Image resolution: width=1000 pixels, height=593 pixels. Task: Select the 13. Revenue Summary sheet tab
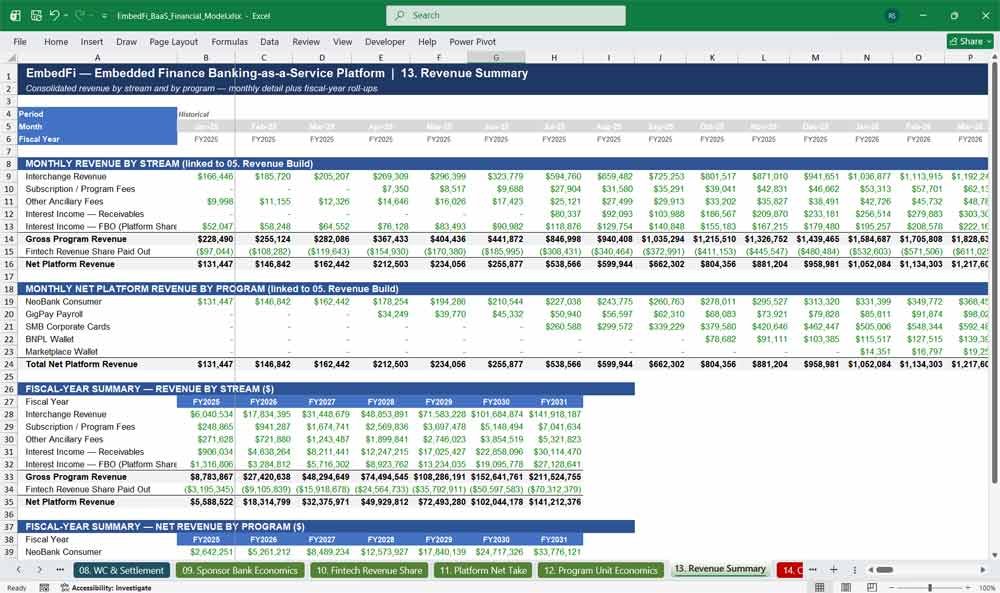click(720, 569)
